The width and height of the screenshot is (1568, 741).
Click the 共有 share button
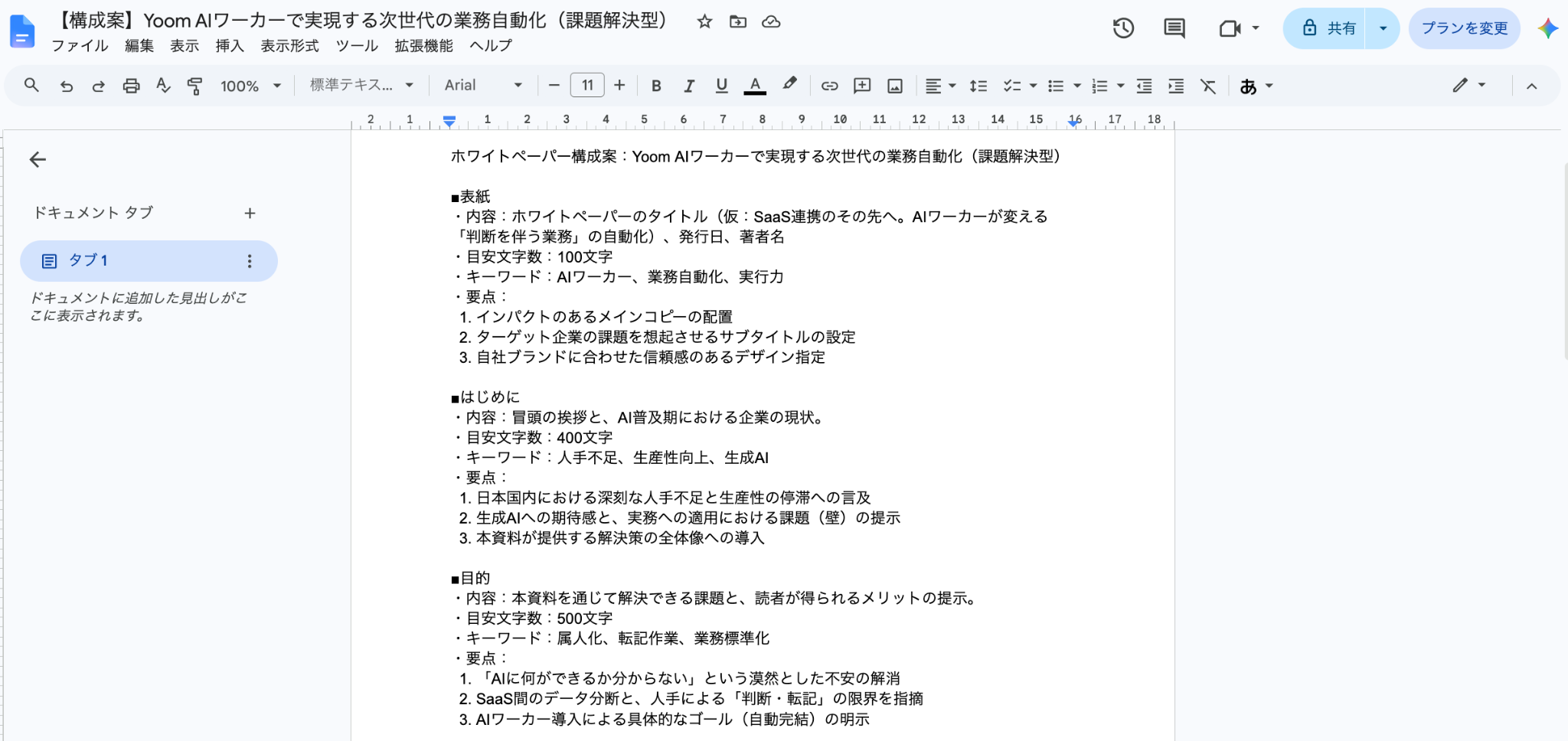point(1325,28)
